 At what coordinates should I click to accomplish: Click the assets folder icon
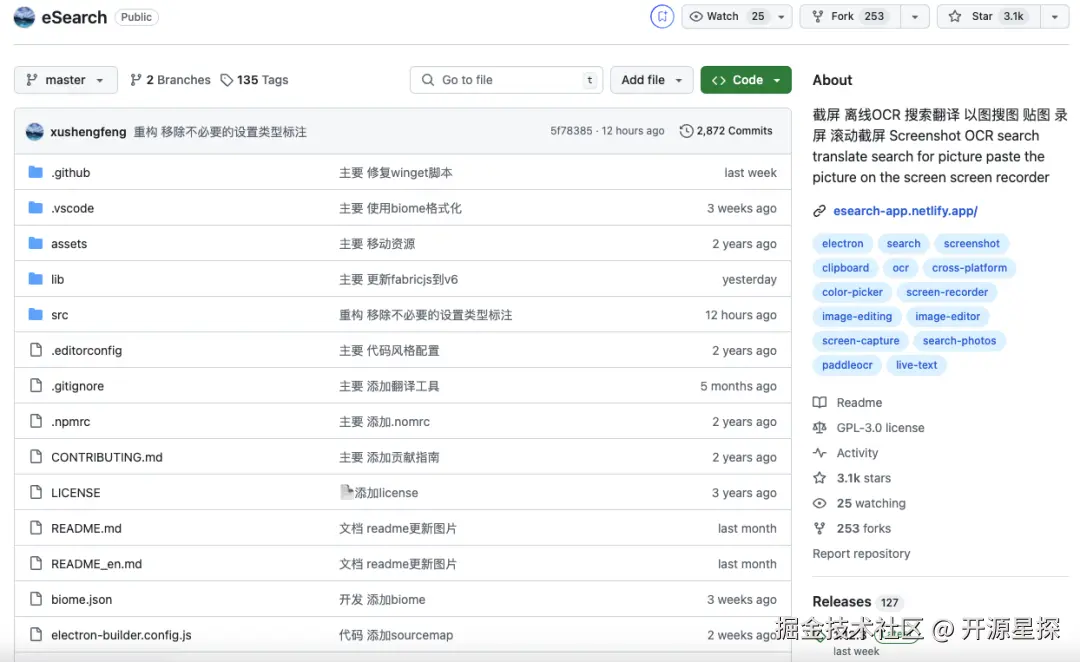(36, 243)
